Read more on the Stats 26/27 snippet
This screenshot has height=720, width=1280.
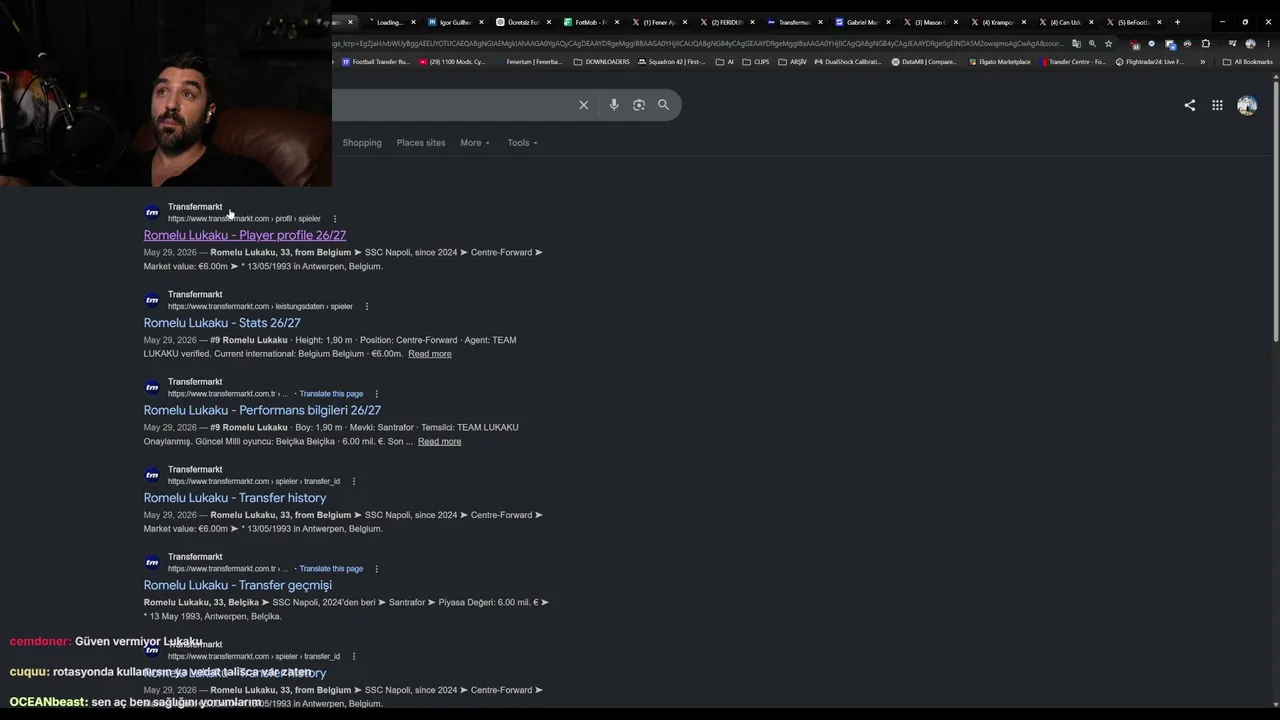click(430, 354)
